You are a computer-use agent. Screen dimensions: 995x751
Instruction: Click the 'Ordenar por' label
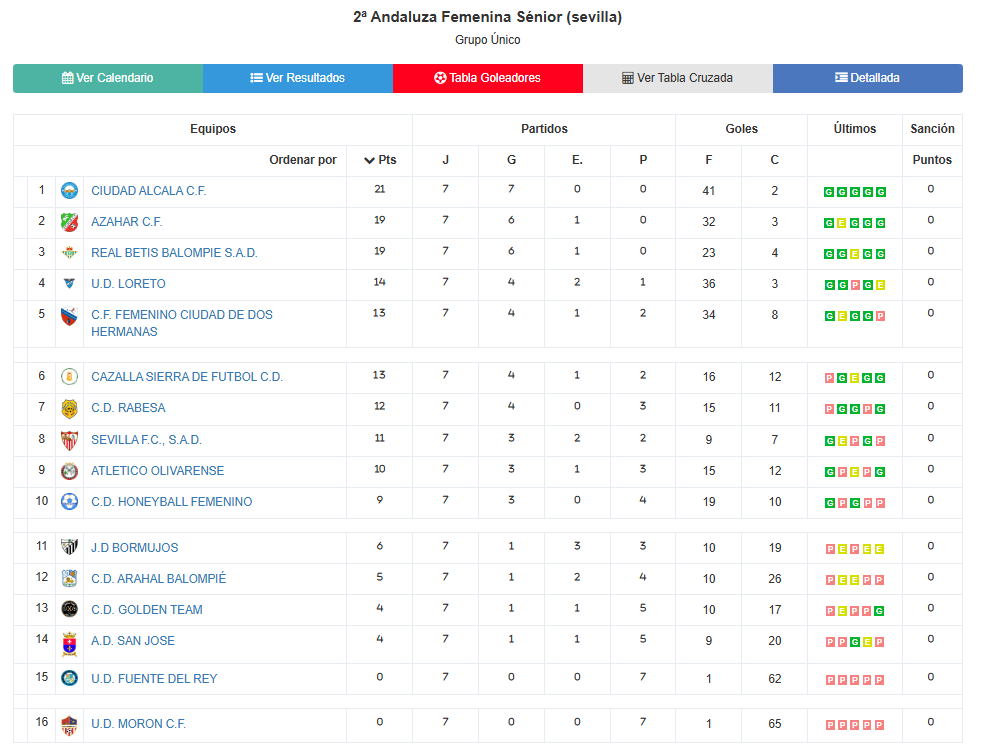coord(303,160)
